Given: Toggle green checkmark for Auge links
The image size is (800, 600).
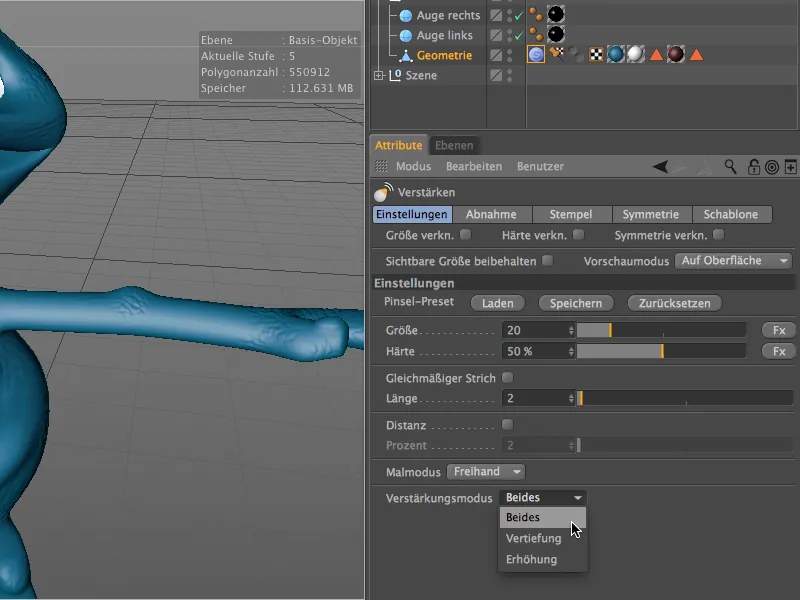Looking at the screenshot, I should pos(519,36).
